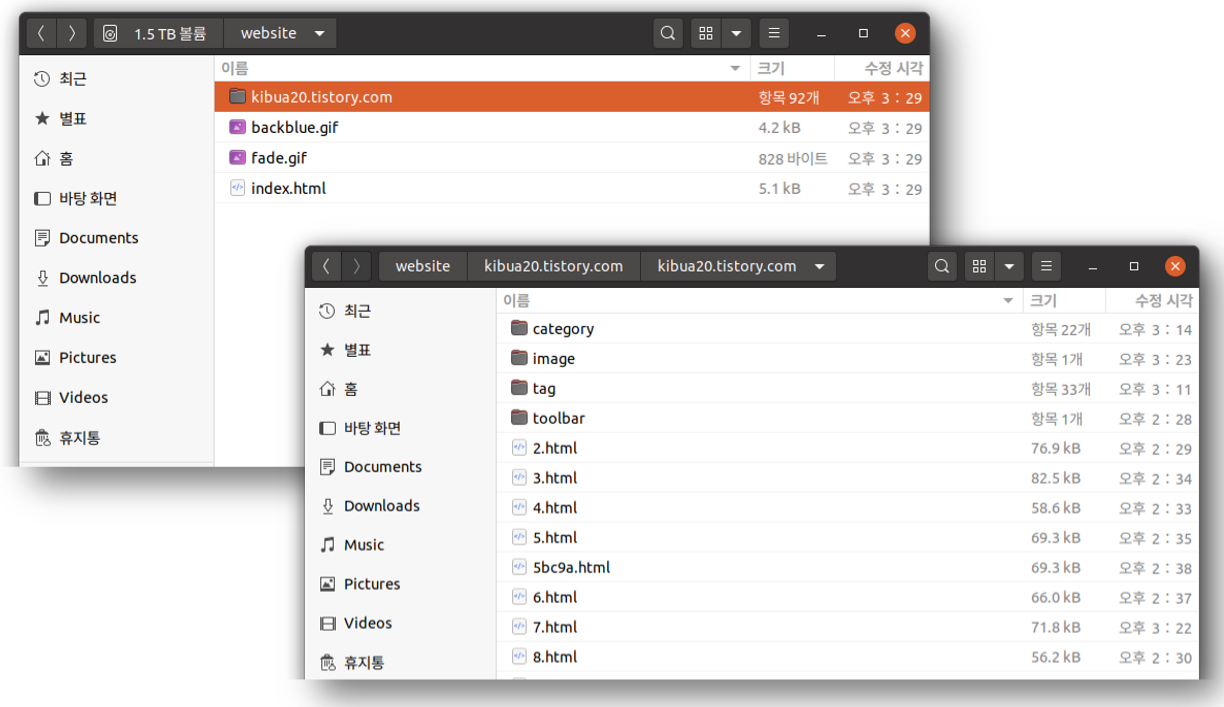
Task: Open Videos in front window sidebar
Action: pyautogui.click(x=401, y=623)
